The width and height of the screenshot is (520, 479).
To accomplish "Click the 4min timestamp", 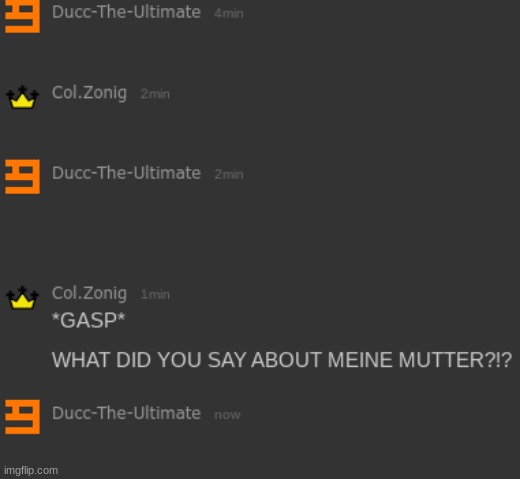I will 229,14.
